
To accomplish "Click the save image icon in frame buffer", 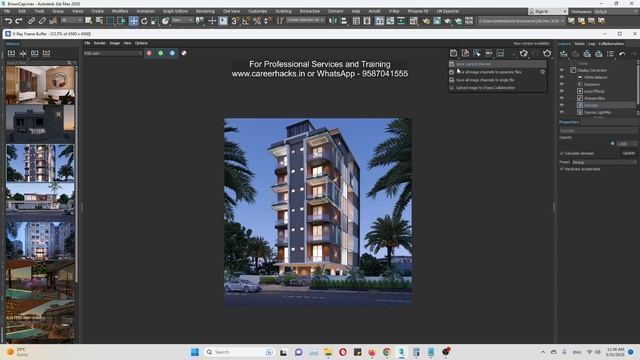I will tap(453, 53).
